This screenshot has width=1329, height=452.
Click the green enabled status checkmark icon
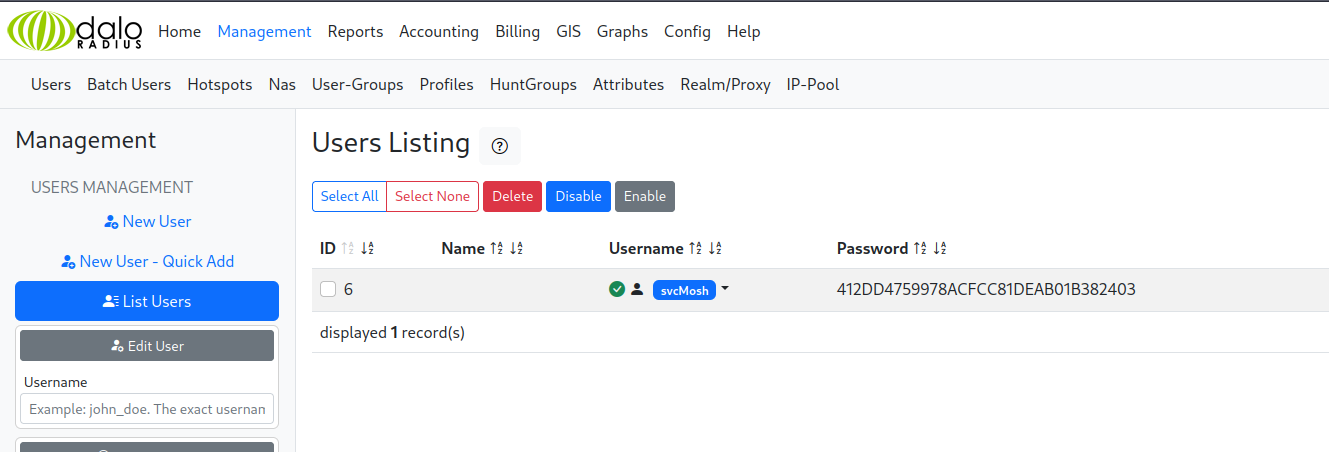pos(617,290)
